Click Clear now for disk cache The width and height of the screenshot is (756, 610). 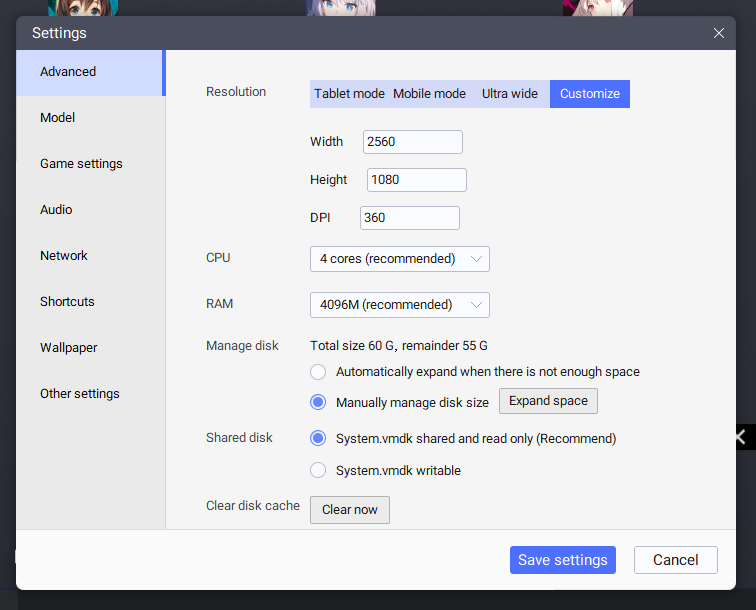pos(350,510)
